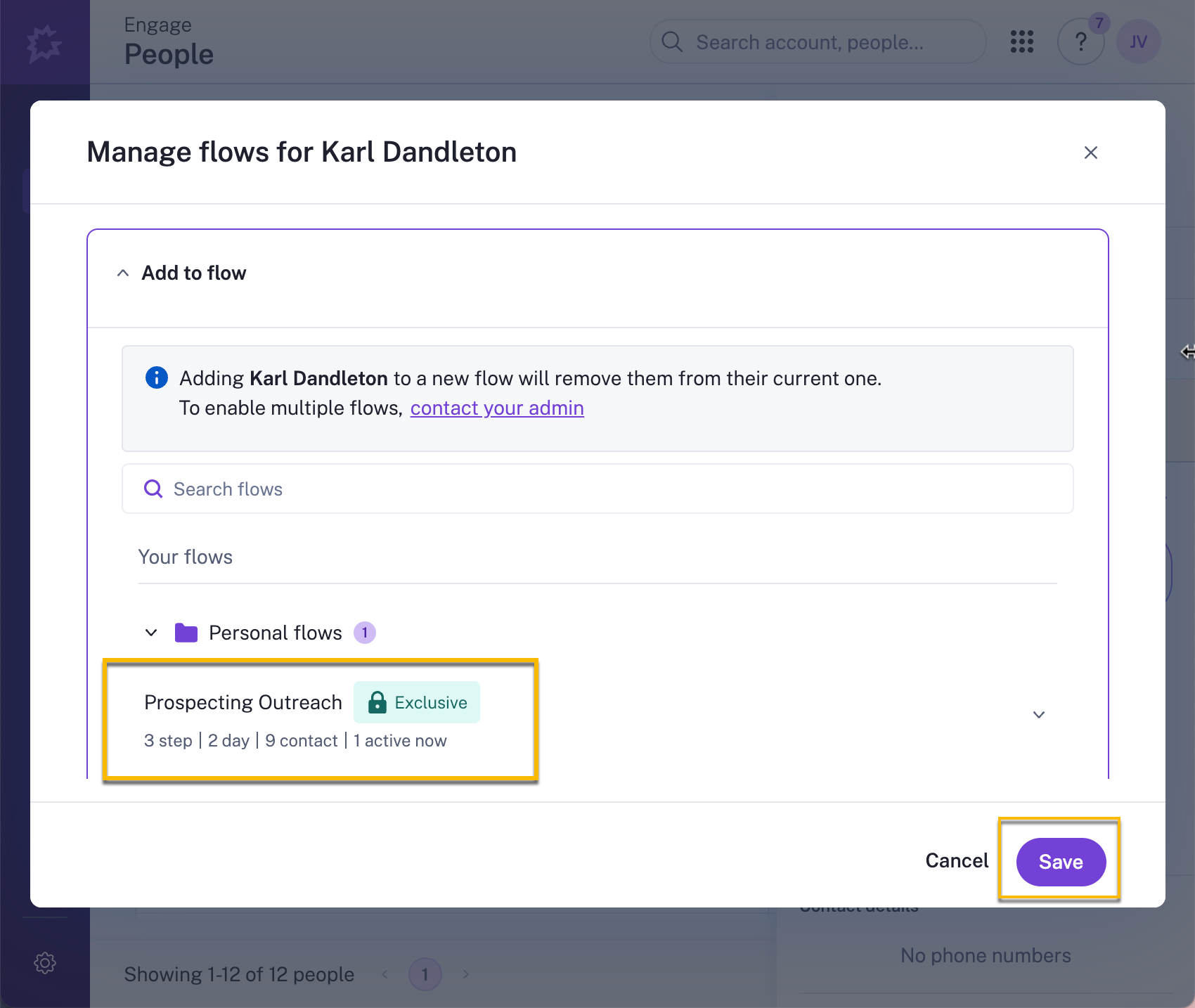This screenshot has height=1008, width=1195.
Task: Select page 1 in pagination
Action: click(x=425, y=974)
